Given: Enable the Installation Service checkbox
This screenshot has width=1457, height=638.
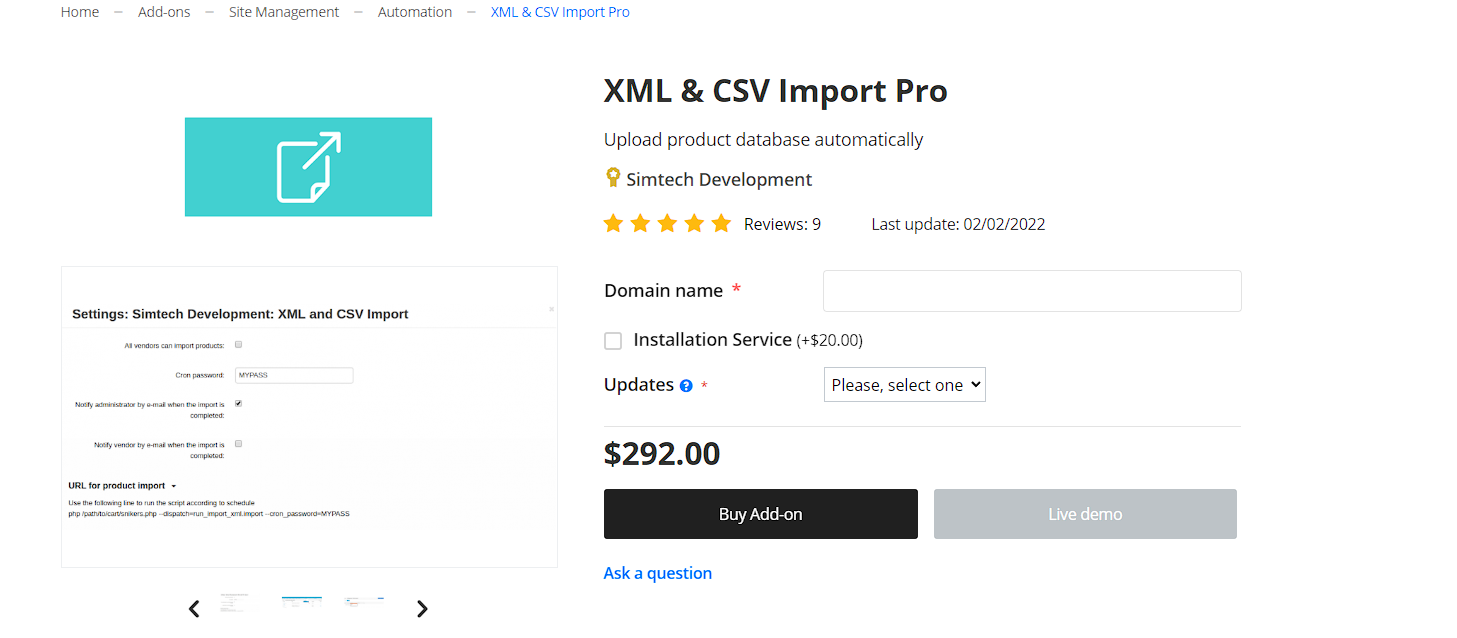Looking at the screenshot, I should click(613, 341).
